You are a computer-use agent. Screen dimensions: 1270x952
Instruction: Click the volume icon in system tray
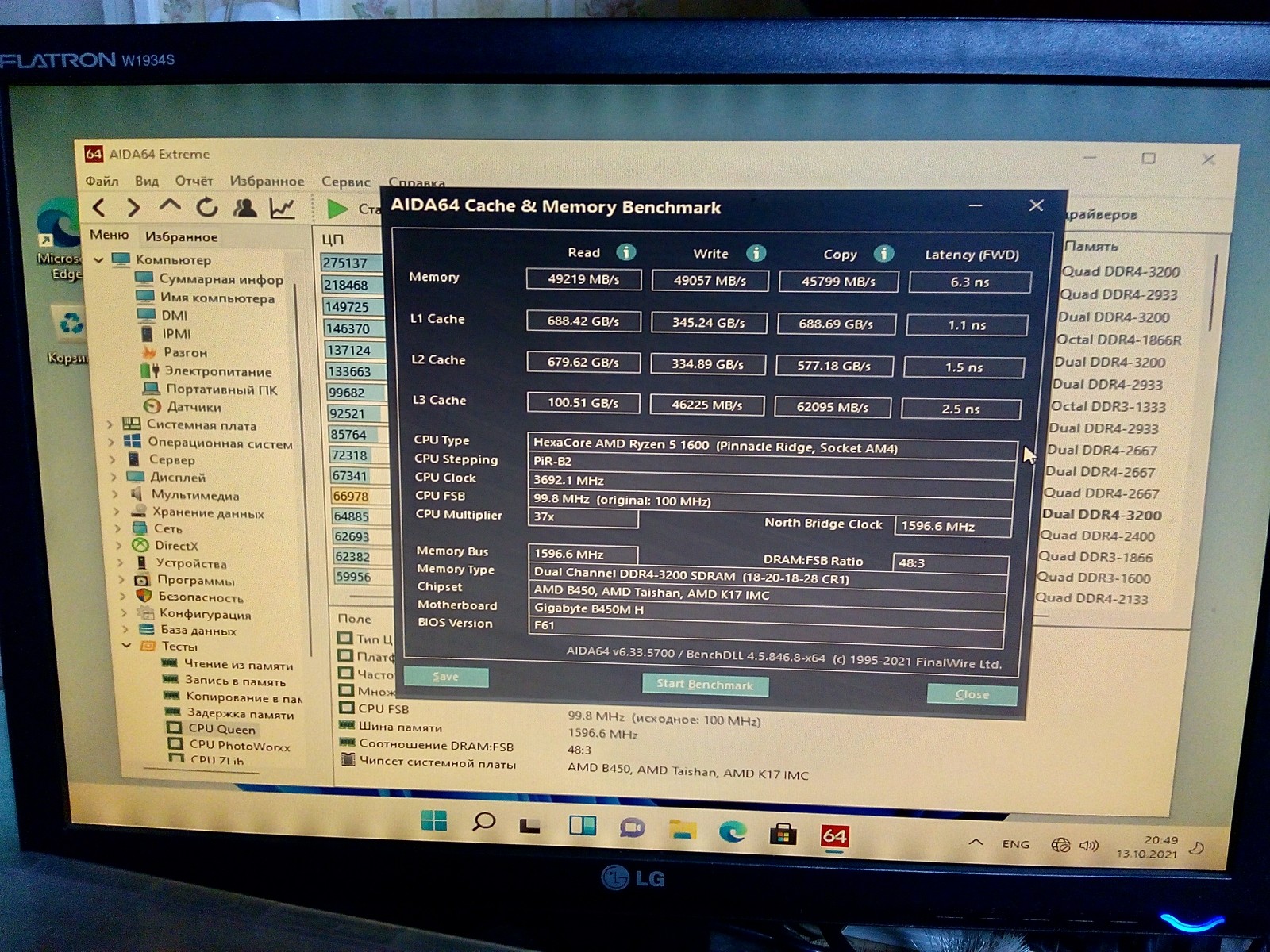click(x=1089, y=846)
